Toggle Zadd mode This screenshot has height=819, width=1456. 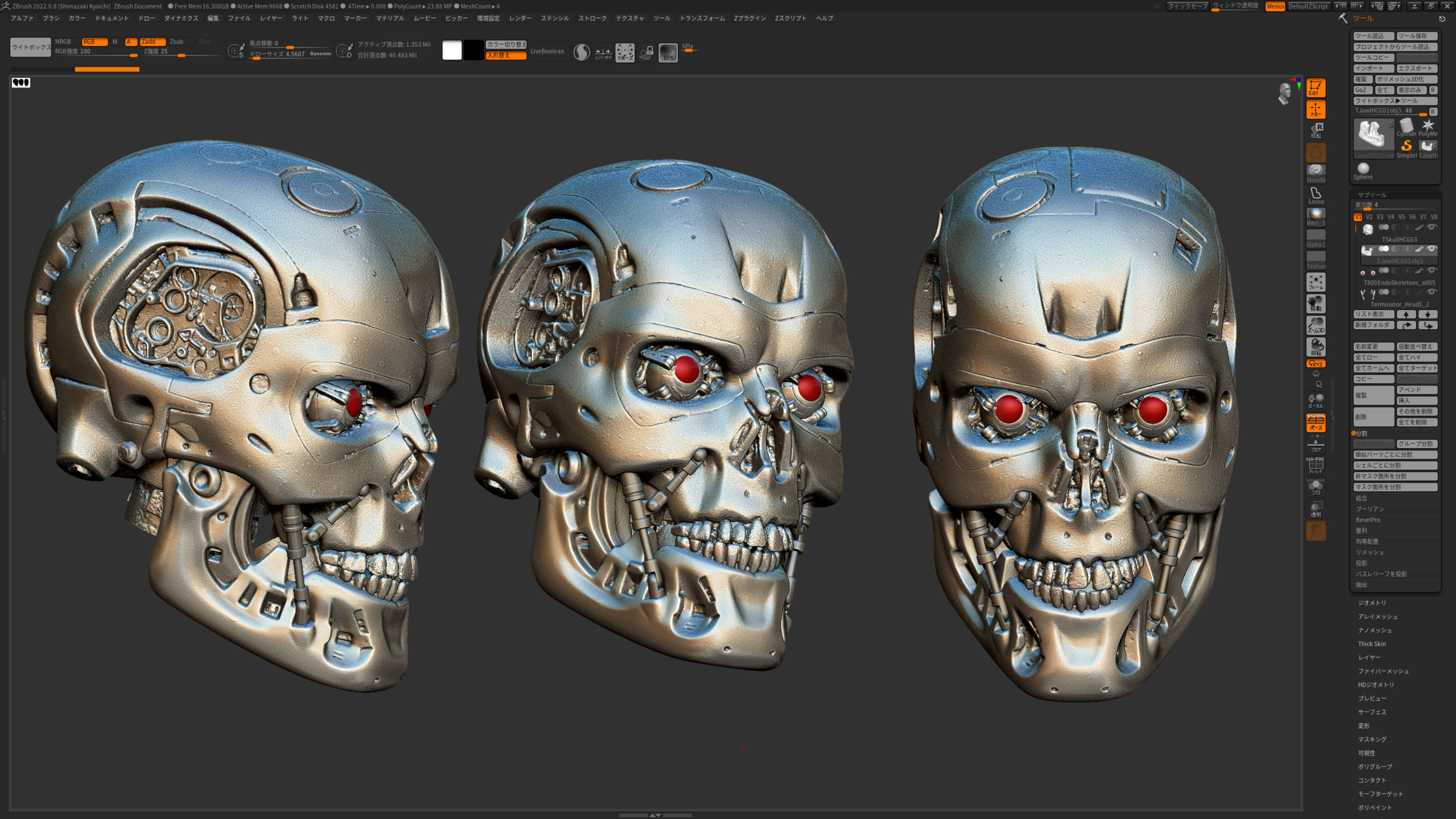click(152, 42)
